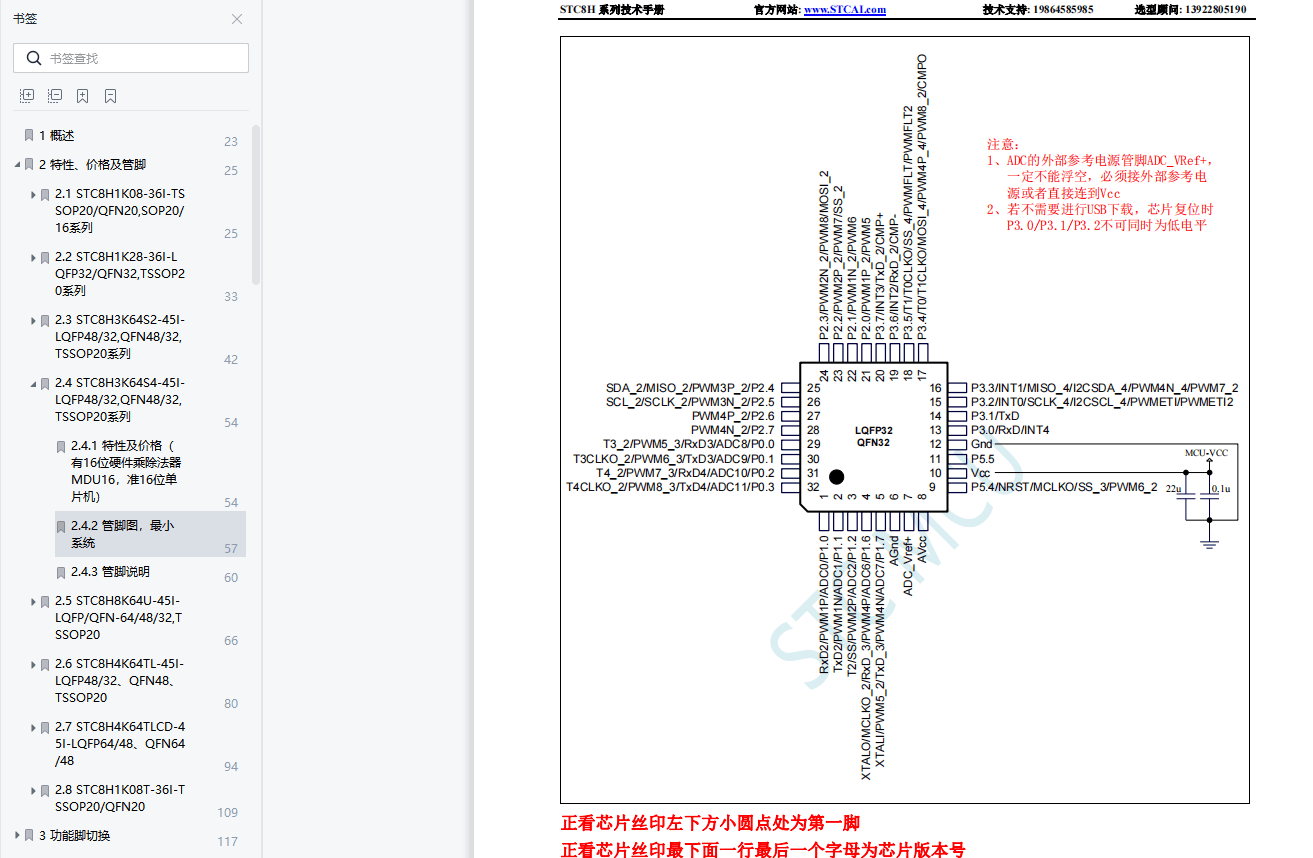Open bookmark 2.7 STC8H4K64TLCD-45I-LQFP64/48
1313x858 pixels.
pos(120,743)
